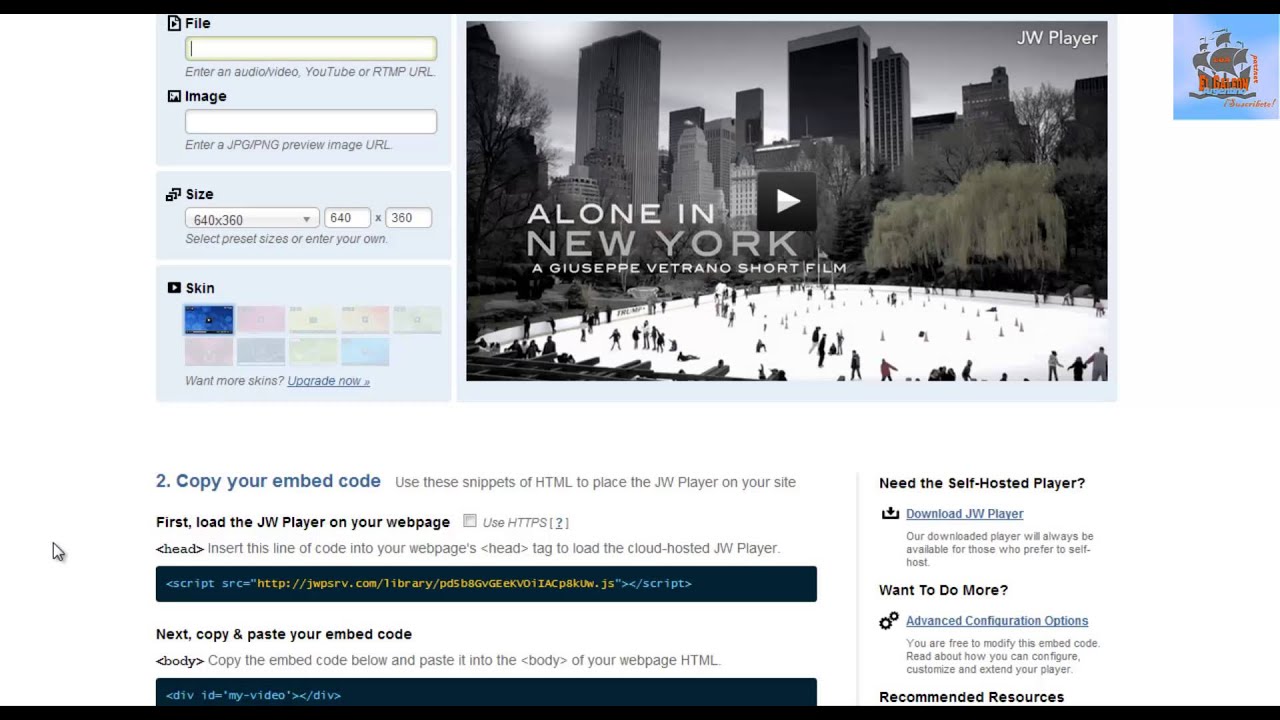Viewport: 1280px width, 720px height.
Task: Click the Skin section play icon
Action: (174, 288)
